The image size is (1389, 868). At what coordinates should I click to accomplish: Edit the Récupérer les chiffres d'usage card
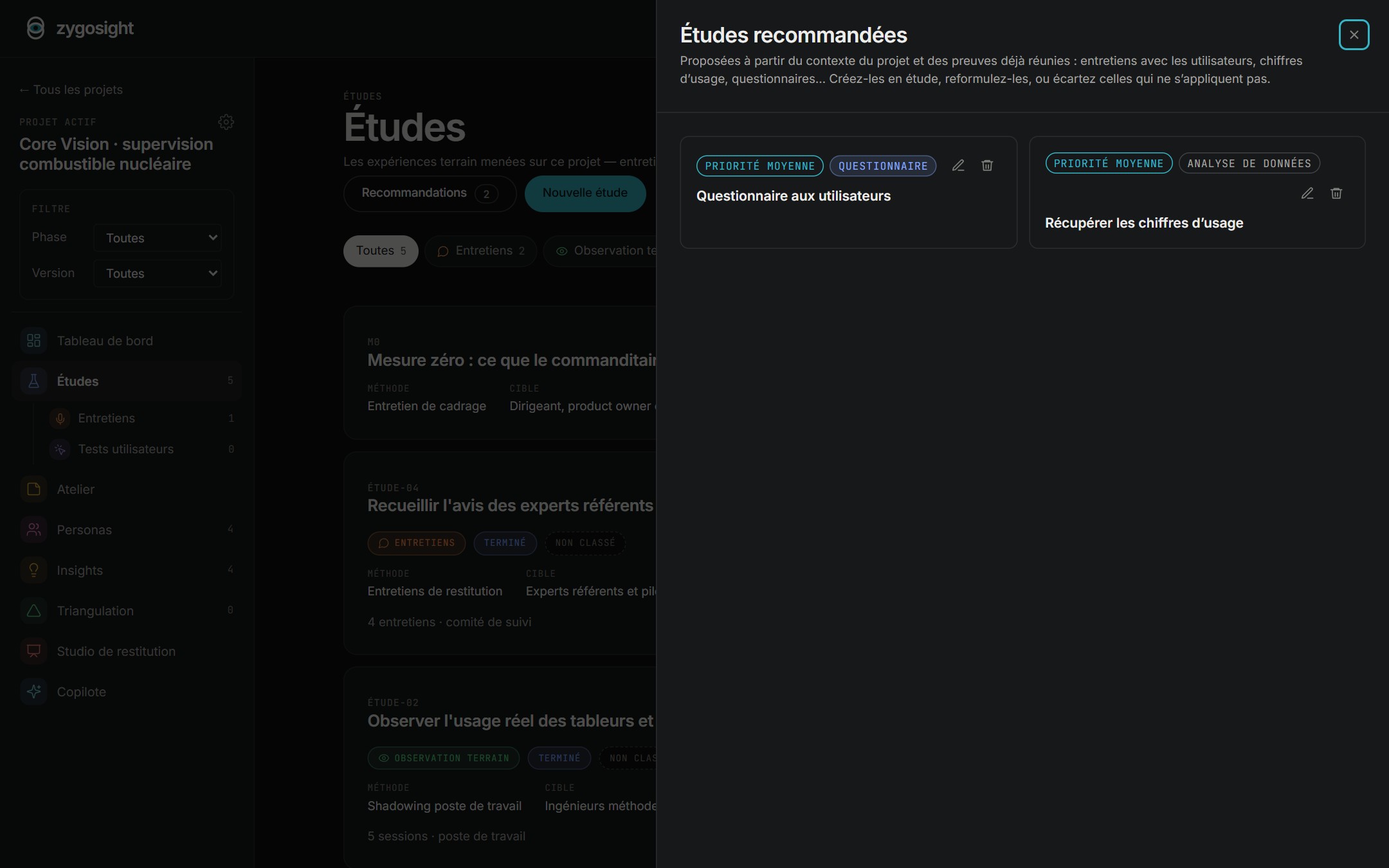pos(1307,194)
